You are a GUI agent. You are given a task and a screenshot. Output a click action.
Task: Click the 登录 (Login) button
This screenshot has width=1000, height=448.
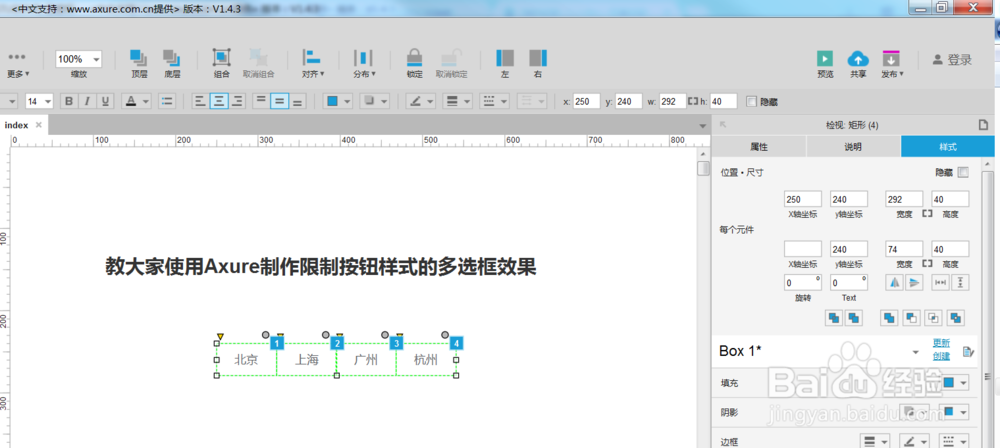coord(952,60)
